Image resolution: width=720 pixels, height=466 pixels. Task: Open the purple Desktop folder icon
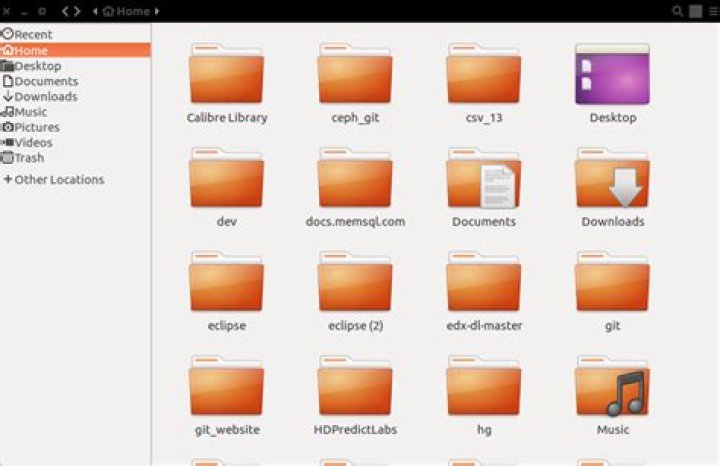(612, 73)
